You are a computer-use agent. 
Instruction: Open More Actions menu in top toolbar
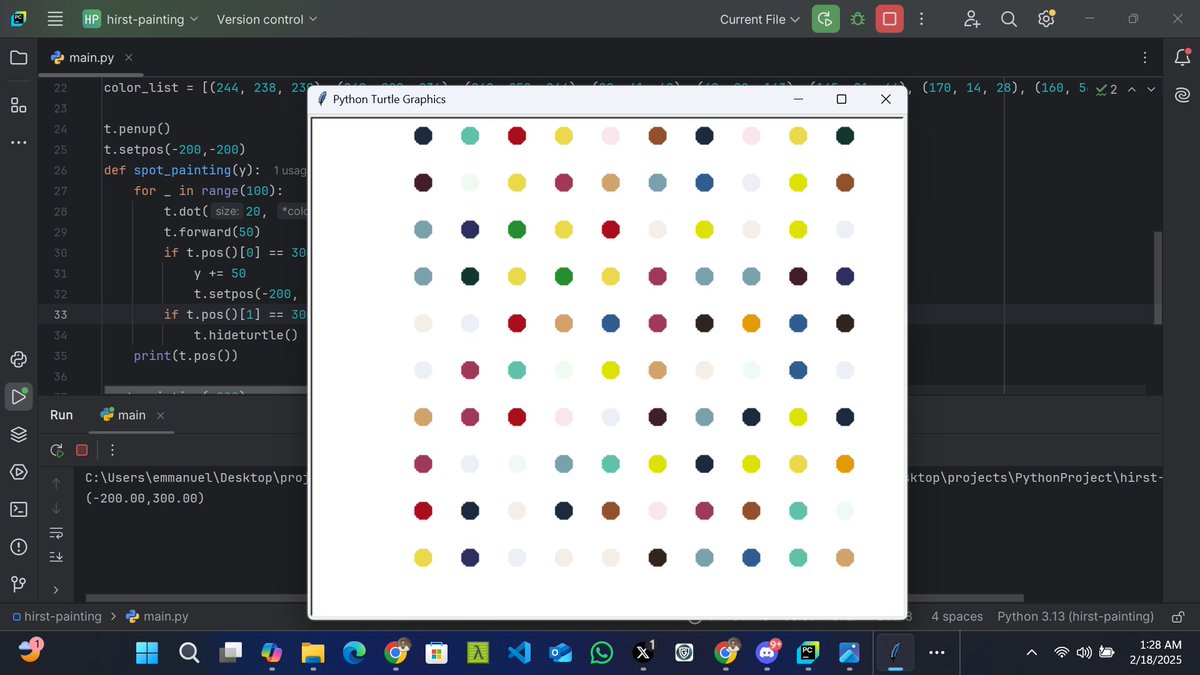(921, 19)
